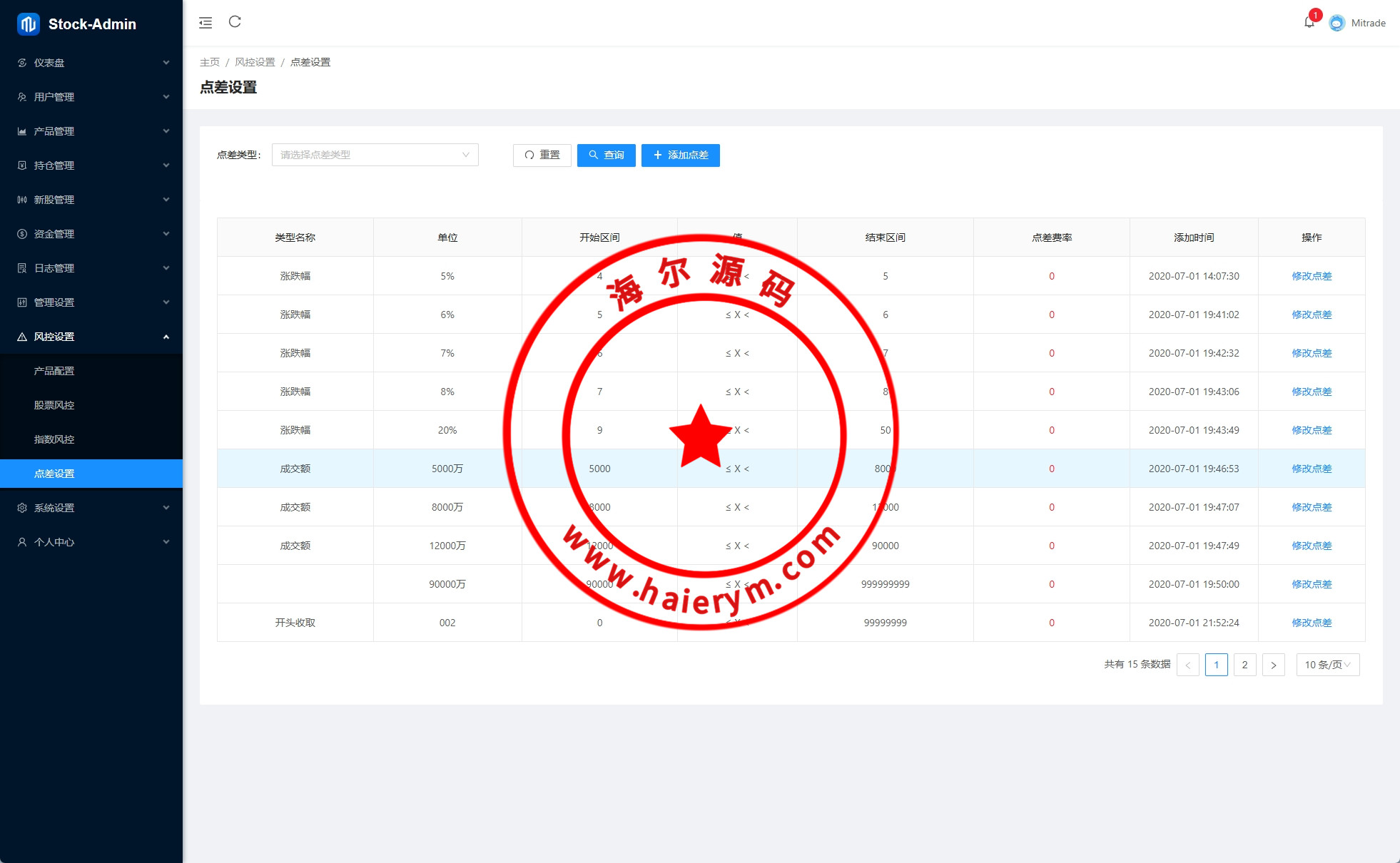
Task: Click the page refresh icon
Action: coord(235,22)
